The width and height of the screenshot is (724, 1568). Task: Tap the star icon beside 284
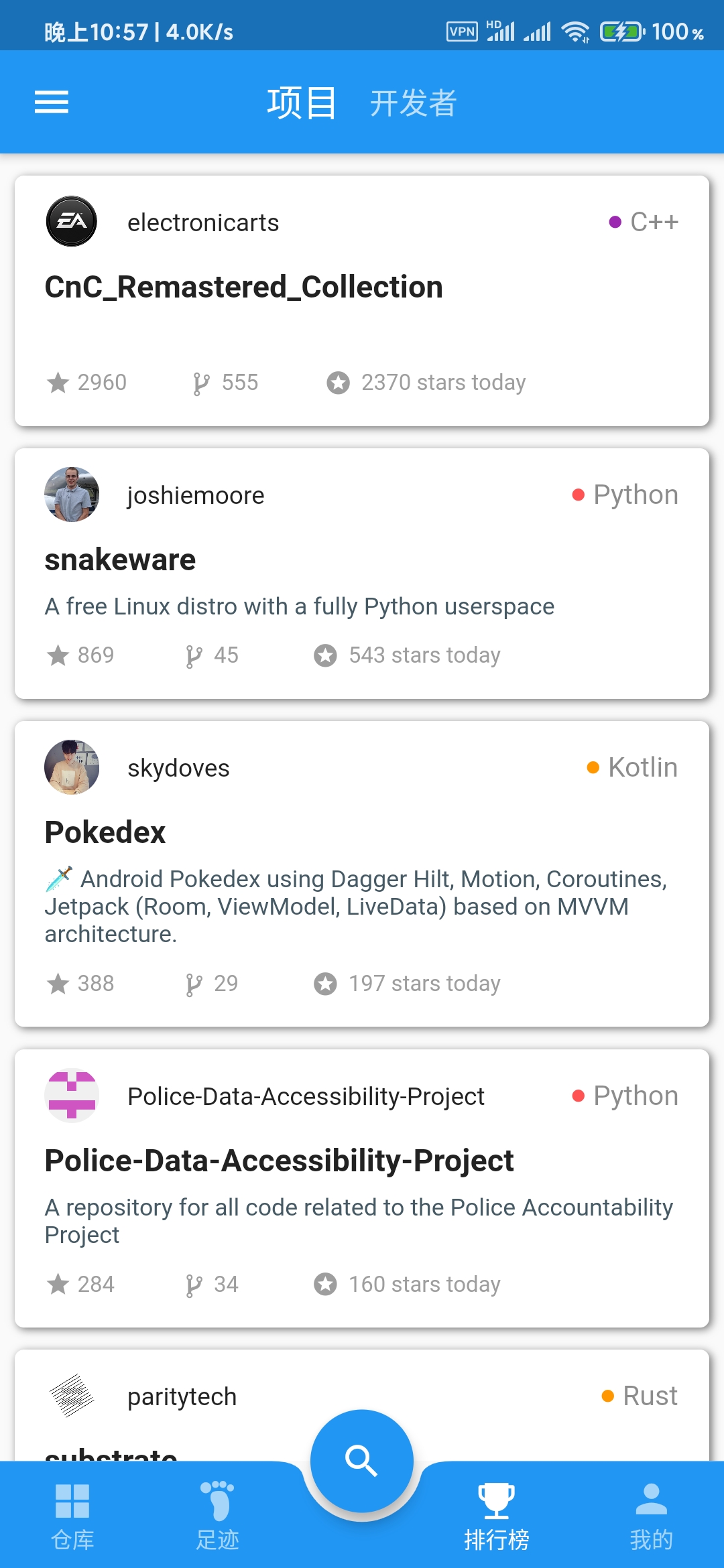(x=58, y=1285)
